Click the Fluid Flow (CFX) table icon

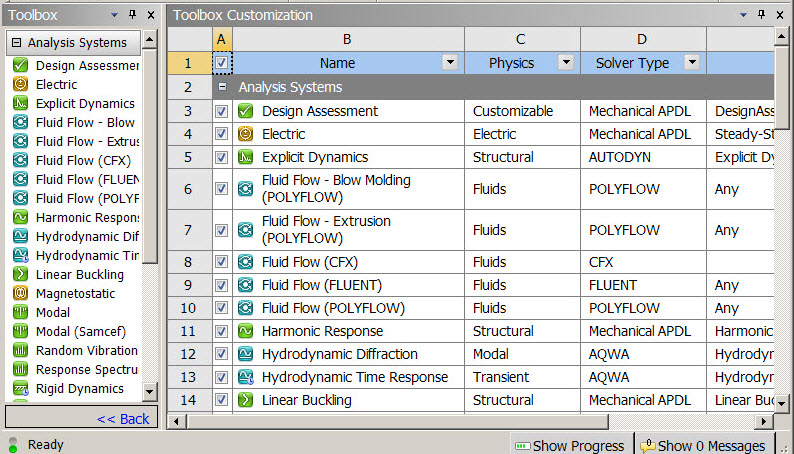246,263
